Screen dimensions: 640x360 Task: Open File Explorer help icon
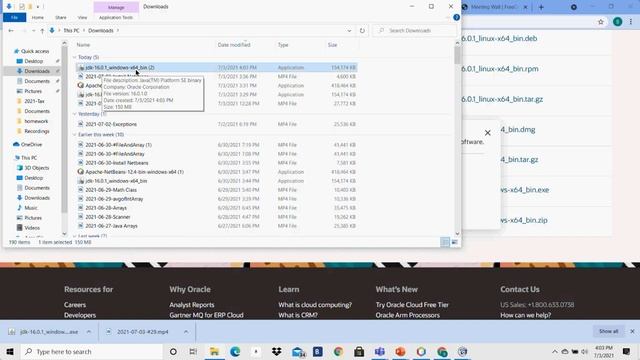(456, 17)
